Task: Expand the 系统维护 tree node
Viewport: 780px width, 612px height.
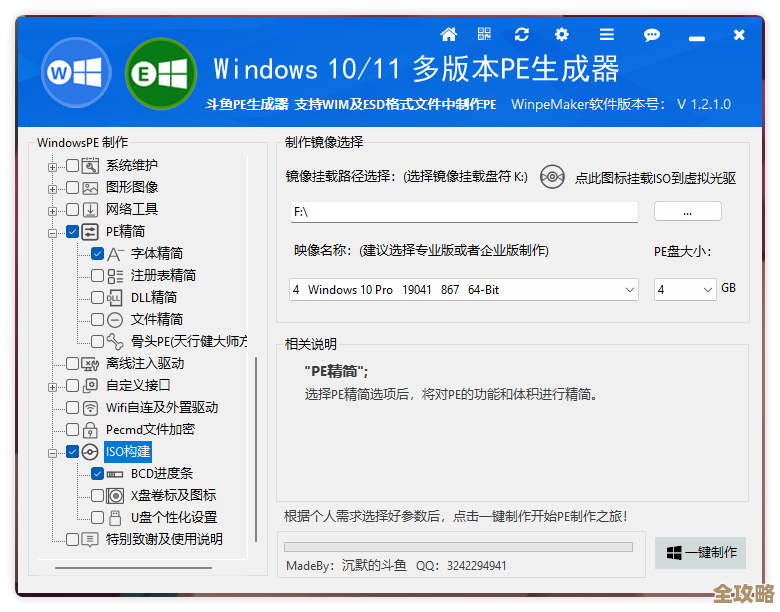Action: 52,167
